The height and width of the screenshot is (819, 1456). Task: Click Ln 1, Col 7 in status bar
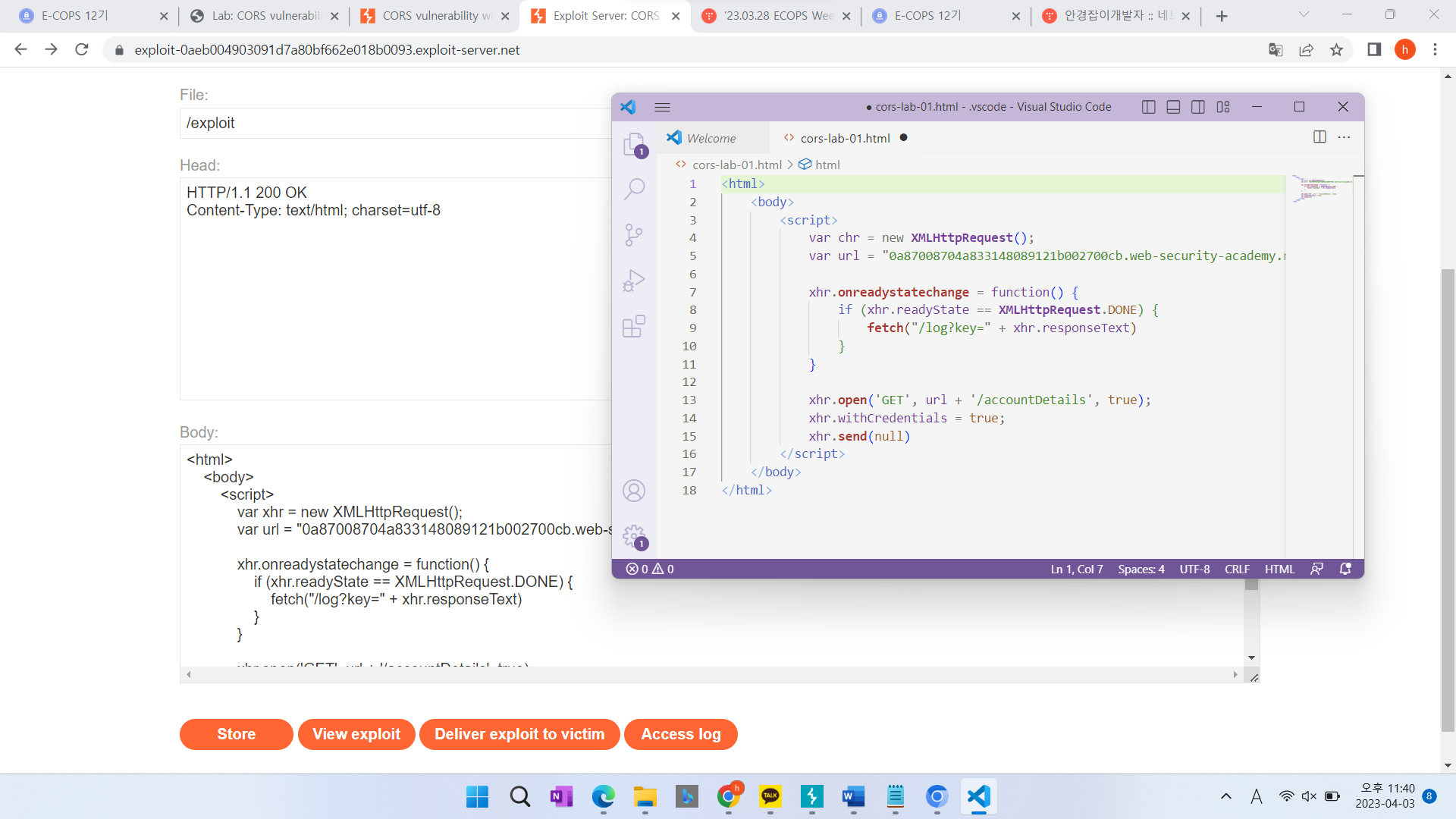pyautogui.click(x=1077, y=569)
